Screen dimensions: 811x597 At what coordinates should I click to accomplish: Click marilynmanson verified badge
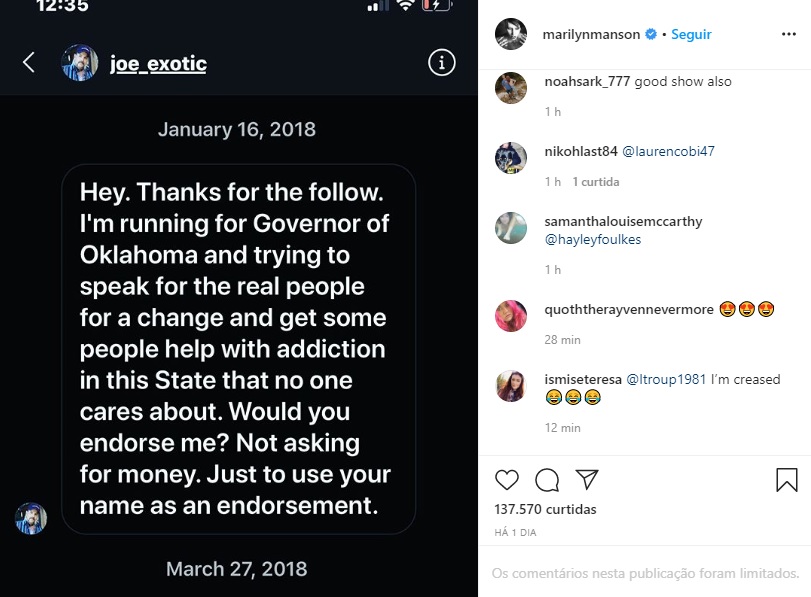[651, 34]
